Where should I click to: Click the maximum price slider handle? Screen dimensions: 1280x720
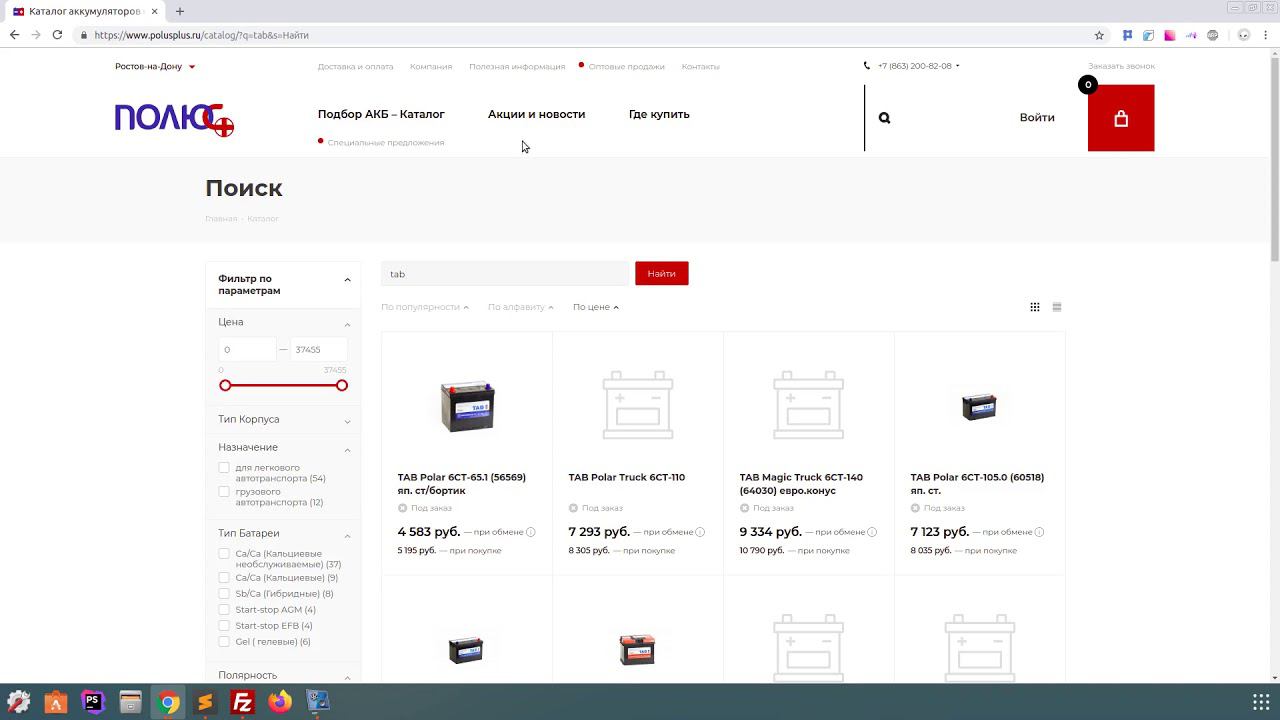[342, 386]
